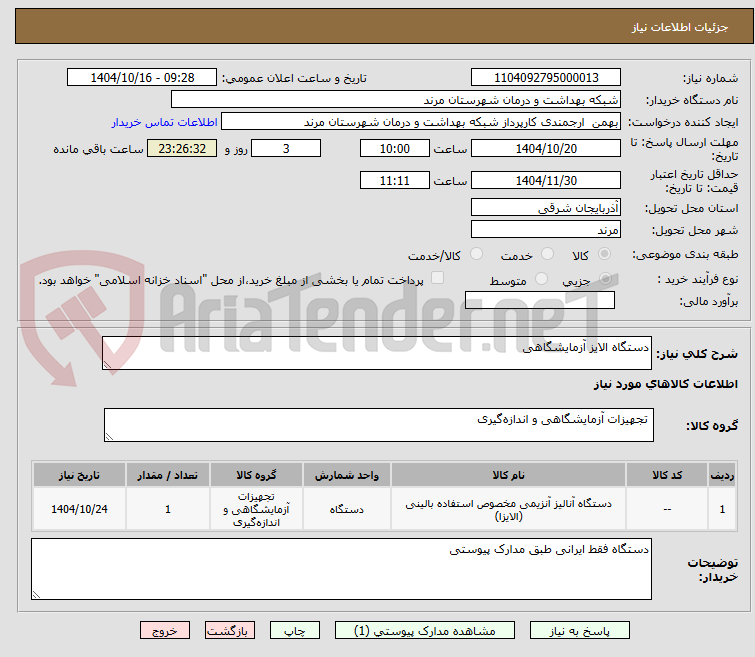
Task: Click price validity date 1404/11/30
Action: point(546,181)
